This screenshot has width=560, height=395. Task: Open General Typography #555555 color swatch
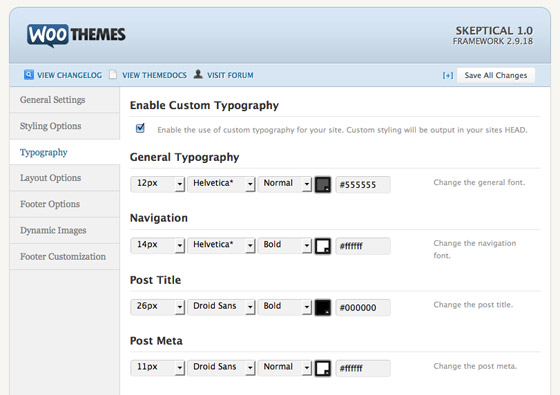tap(323, 185)
